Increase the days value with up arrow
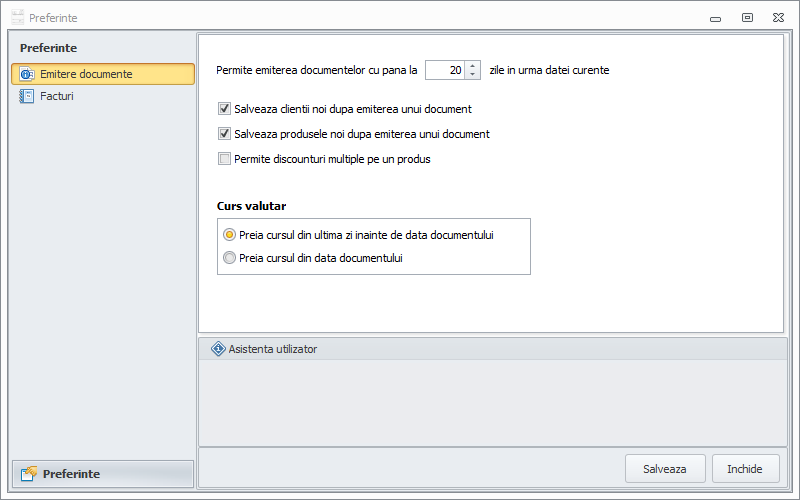The image size is (800, 500). pos(473,66)
